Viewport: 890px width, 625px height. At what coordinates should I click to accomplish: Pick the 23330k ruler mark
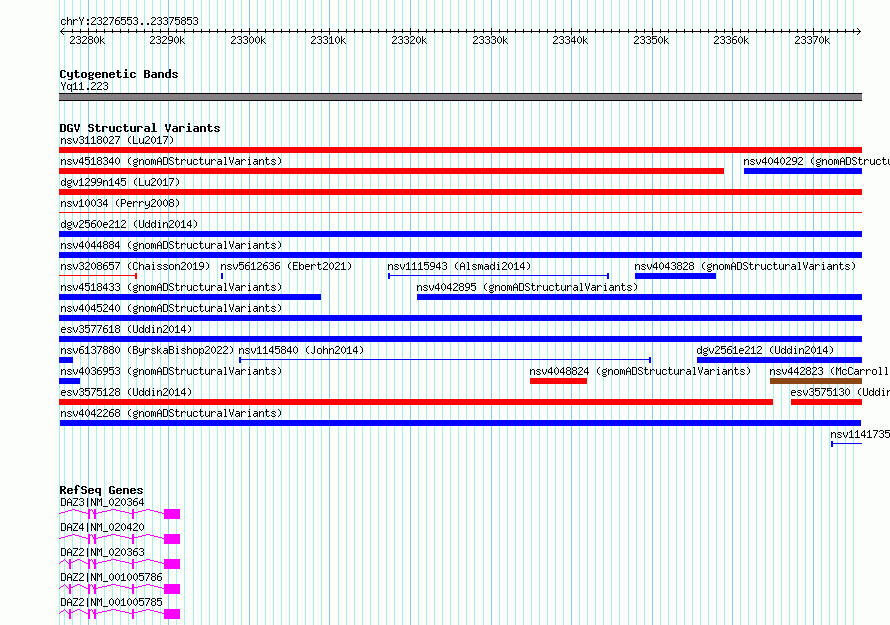tap(490, 40)
